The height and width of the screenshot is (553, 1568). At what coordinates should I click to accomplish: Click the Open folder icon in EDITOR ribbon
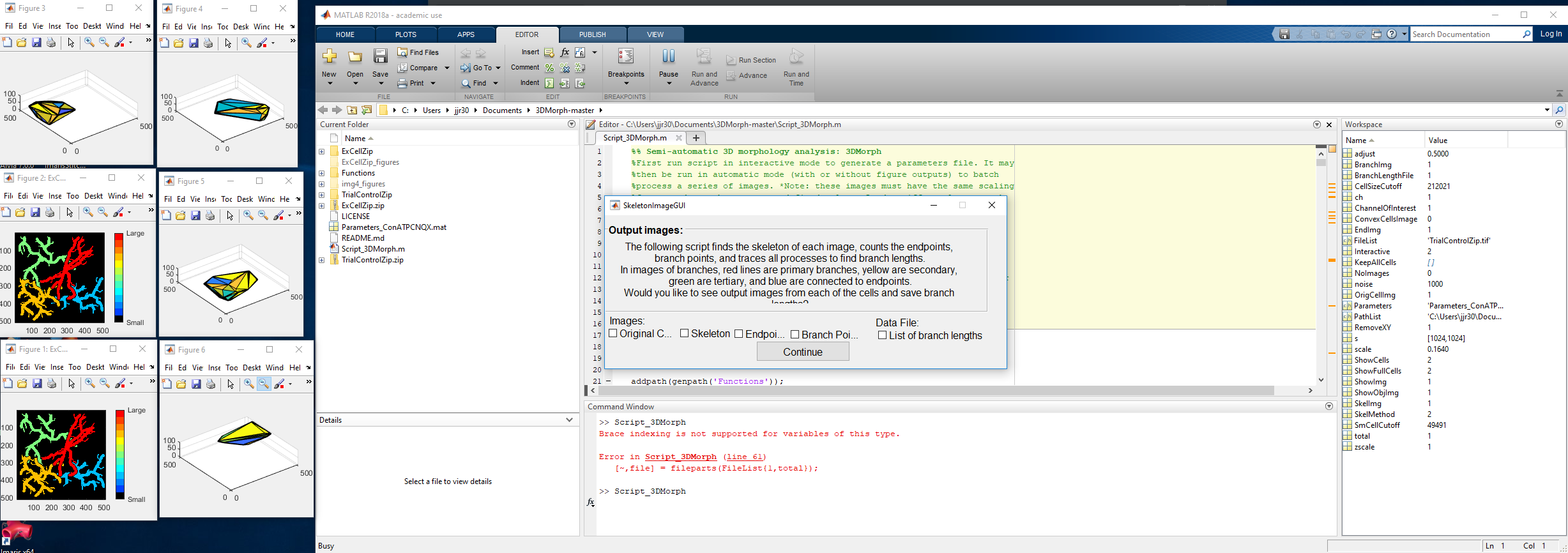tap(355, 57)
